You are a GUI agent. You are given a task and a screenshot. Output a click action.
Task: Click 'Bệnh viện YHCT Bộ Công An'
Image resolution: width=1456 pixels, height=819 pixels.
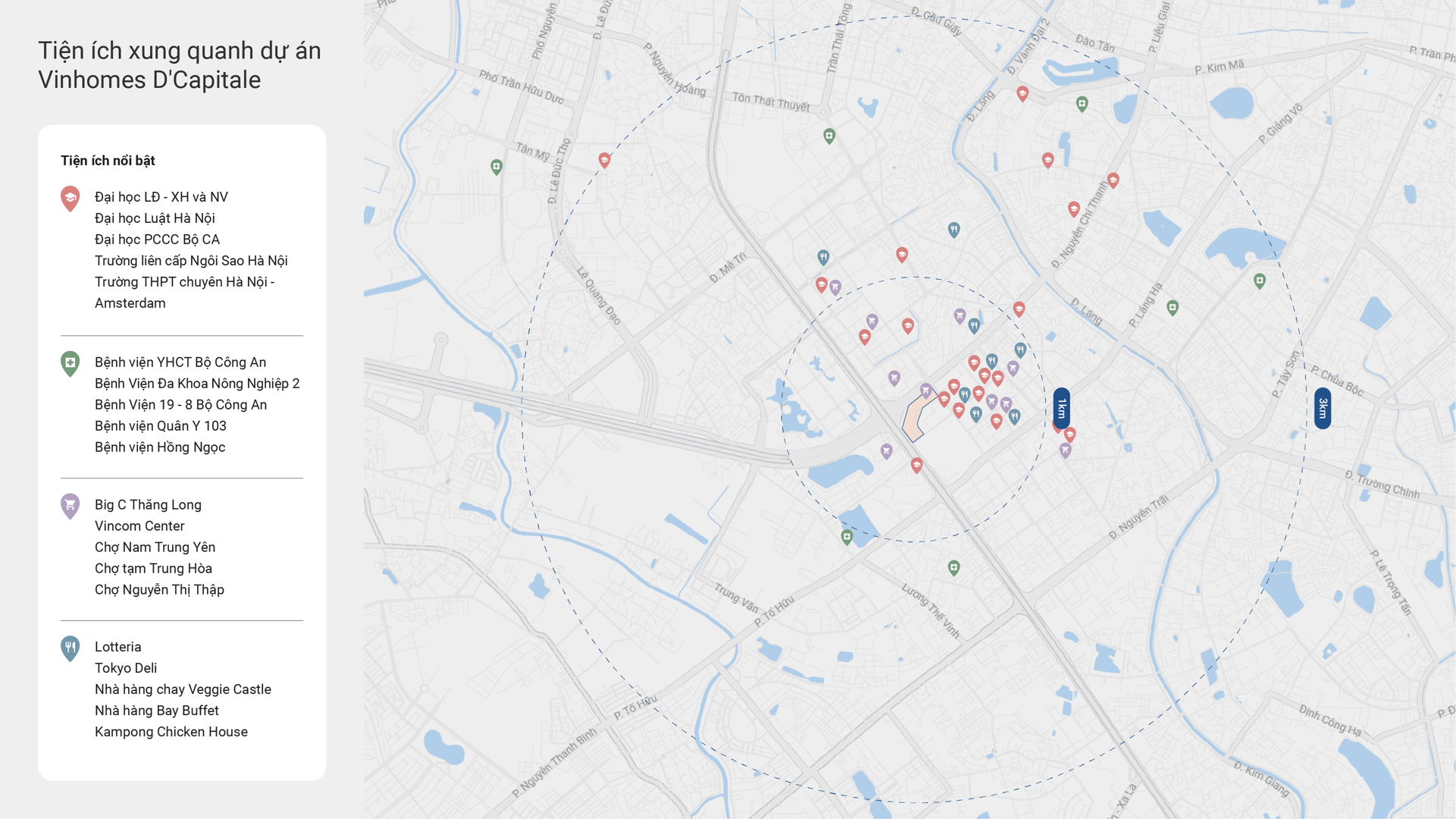[x=180, y=362]
